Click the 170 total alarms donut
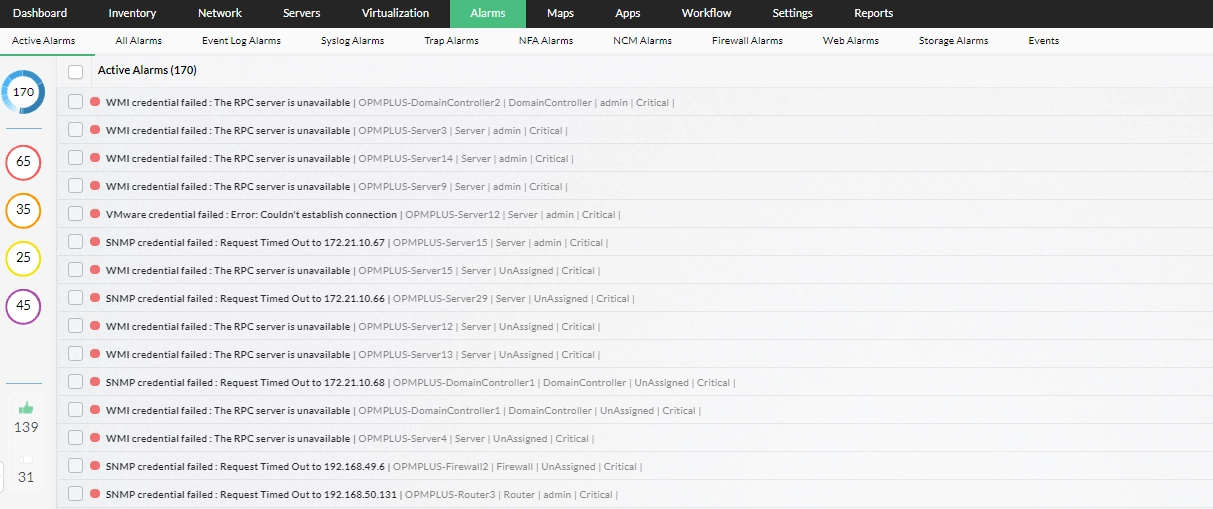The width and height of the screenshot is (1213, 509). (23, 92)
